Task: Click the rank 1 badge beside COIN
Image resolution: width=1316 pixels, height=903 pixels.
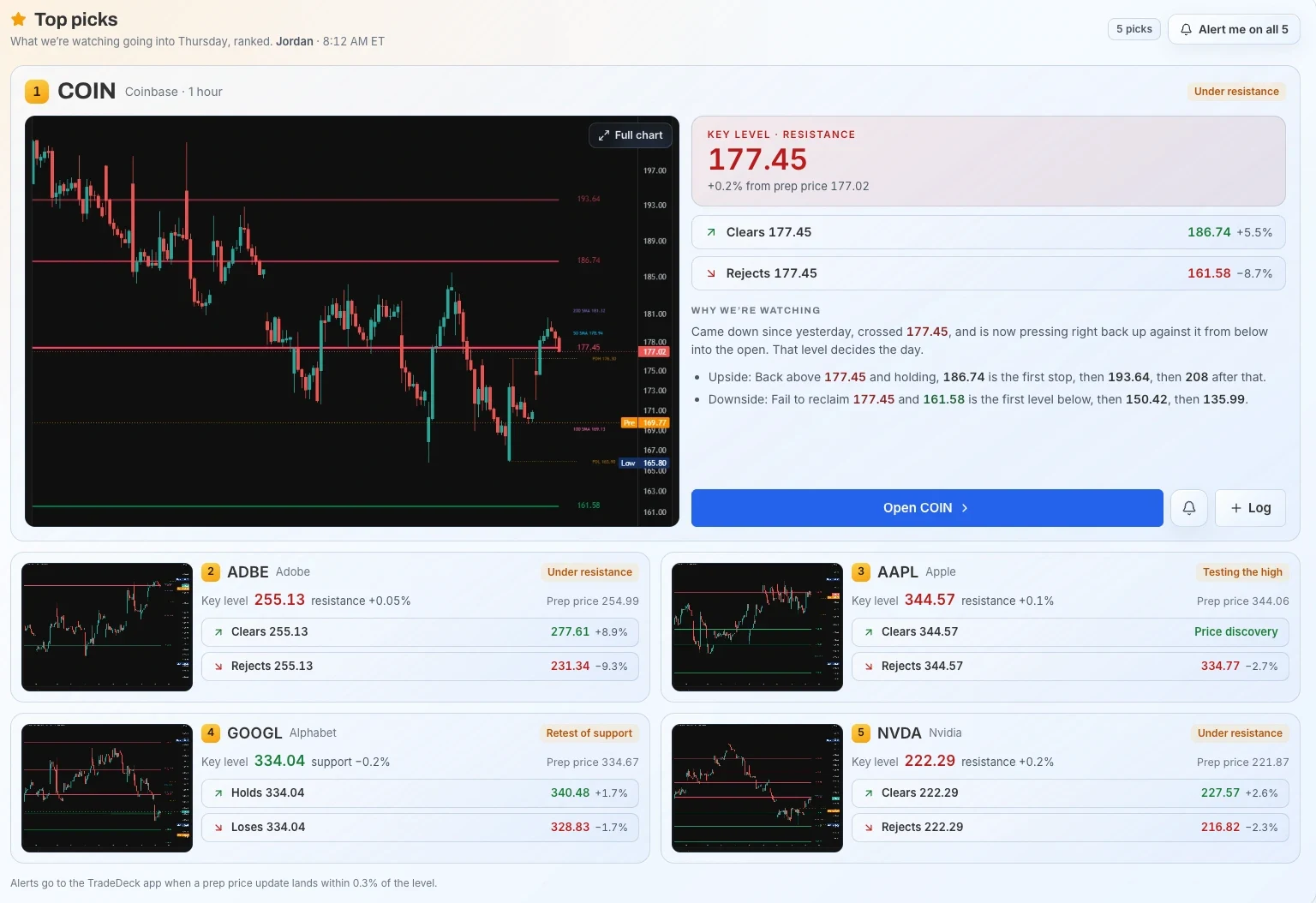Action: point(37,92)
